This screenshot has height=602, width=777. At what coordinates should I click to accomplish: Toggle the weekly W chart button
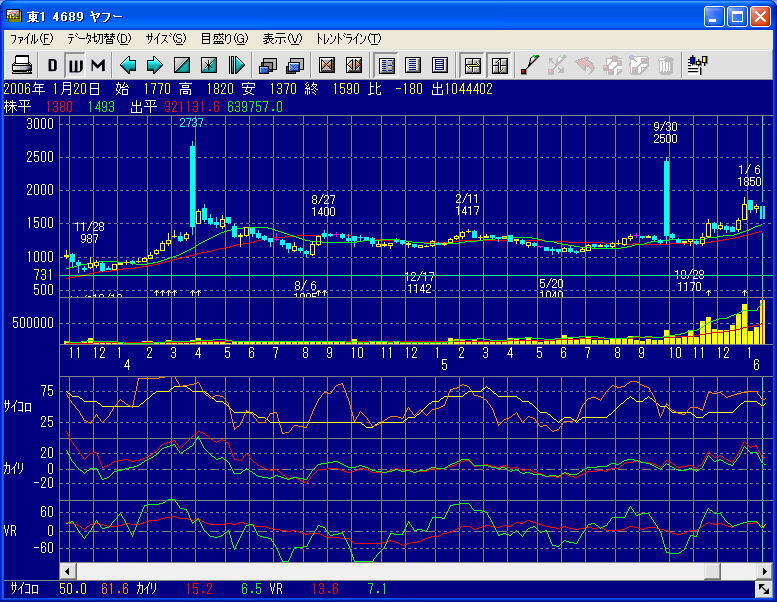(75, 65)
